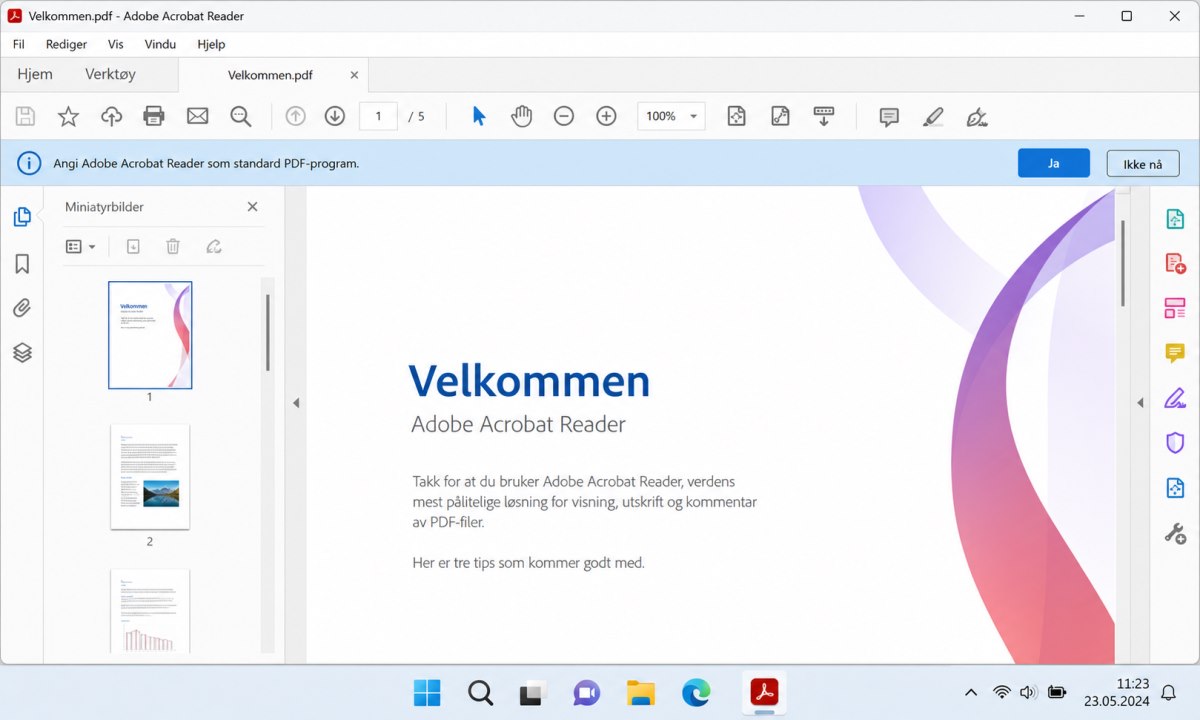The width and height of the screenshot is (1200, 720).
Task: Open the Hjelp menu
Action: point(211,44)
